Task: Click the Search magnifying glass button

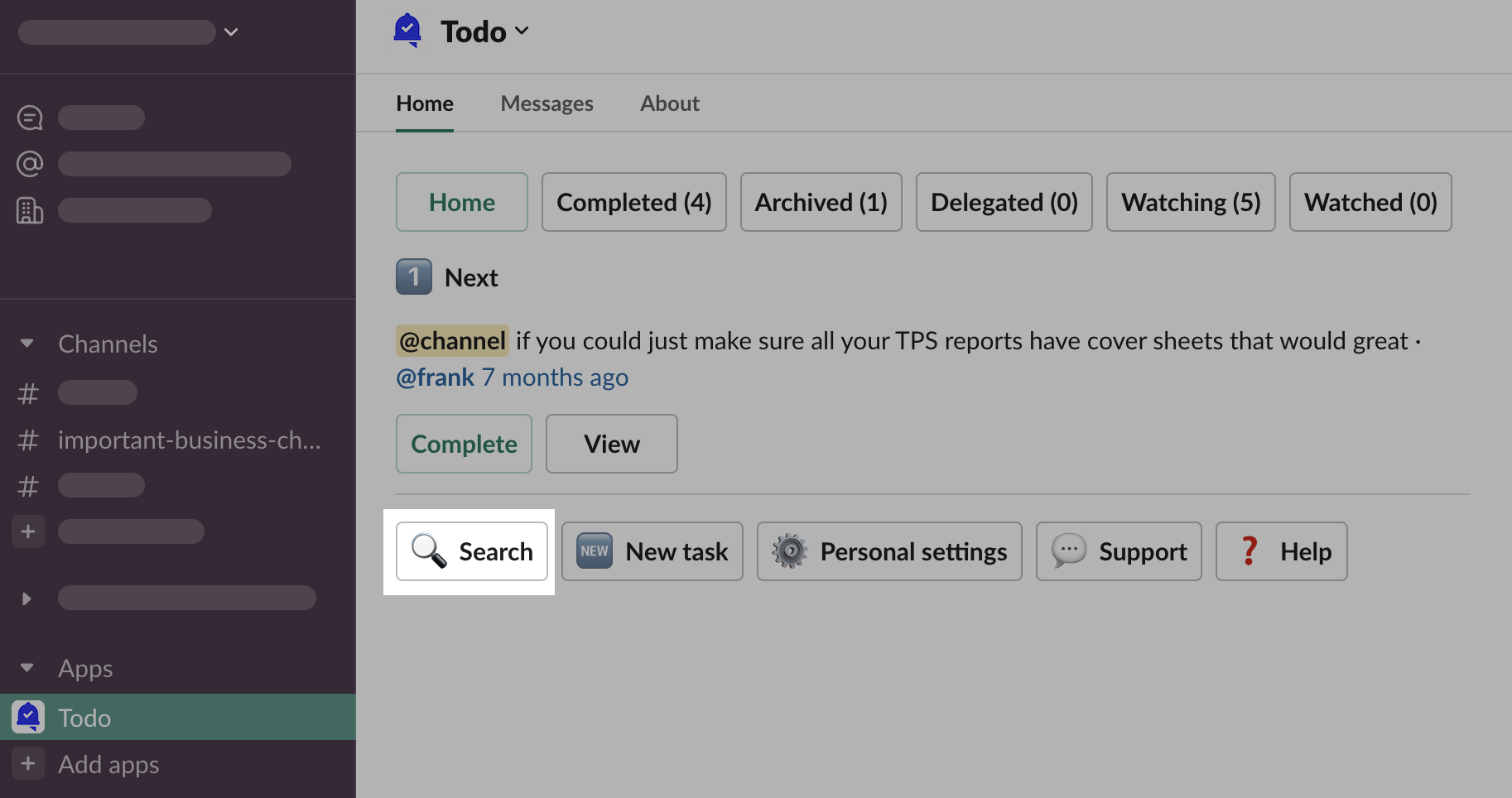Action: point(471,551)
